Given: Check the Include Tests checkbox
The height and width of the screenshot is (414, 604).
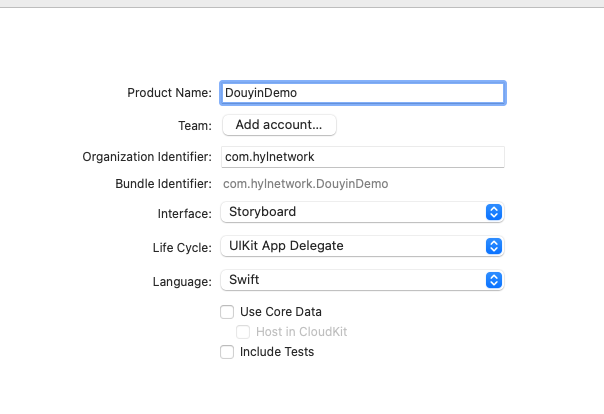Looking at the screenshot, I should pos(227,352).
